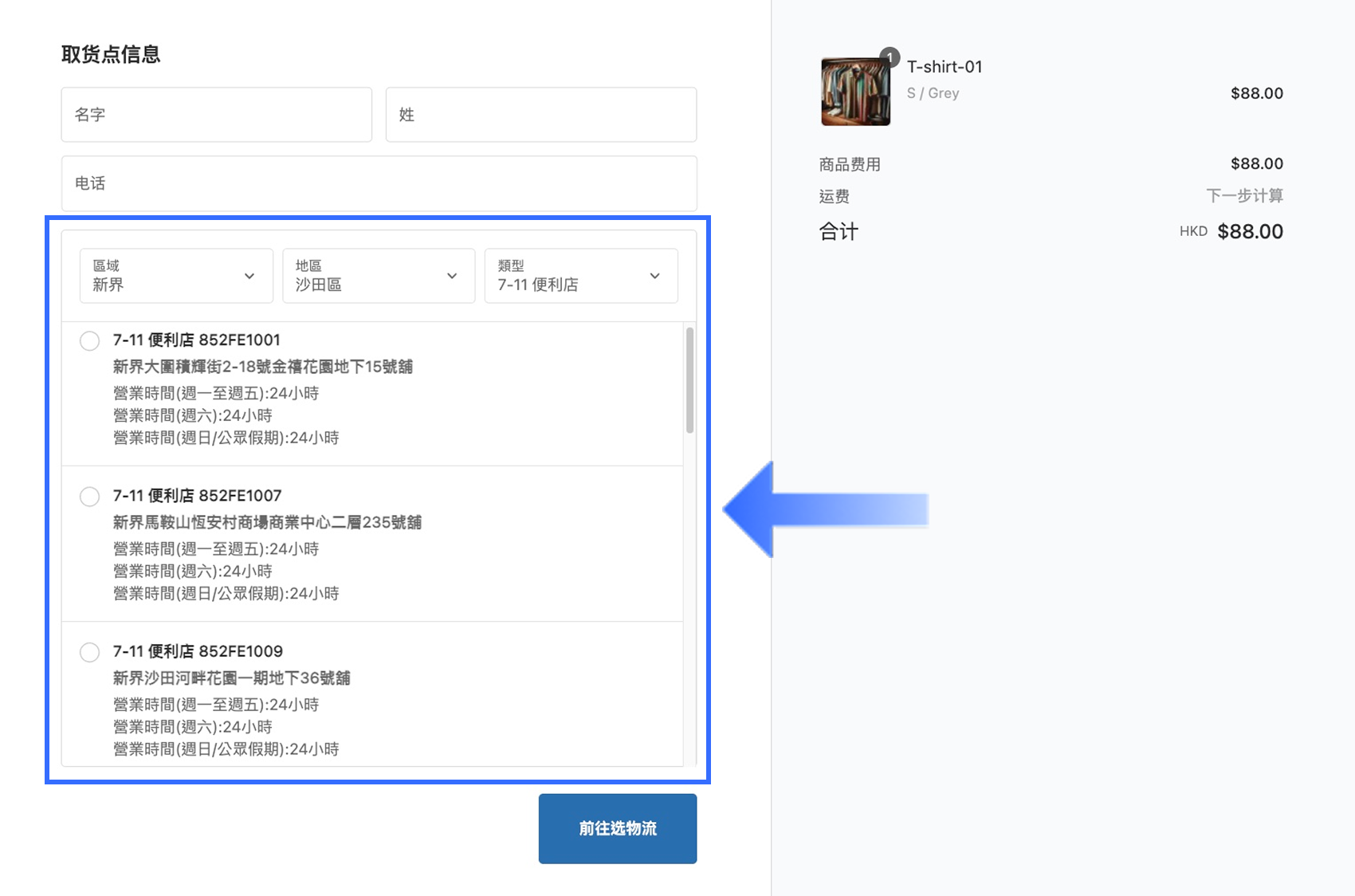Viewport: 1355px width, 896px height.
Task: Click address 新界馬鞍山恆安村商場商業中心二層235號舖
Action: [x=267, y=522]
